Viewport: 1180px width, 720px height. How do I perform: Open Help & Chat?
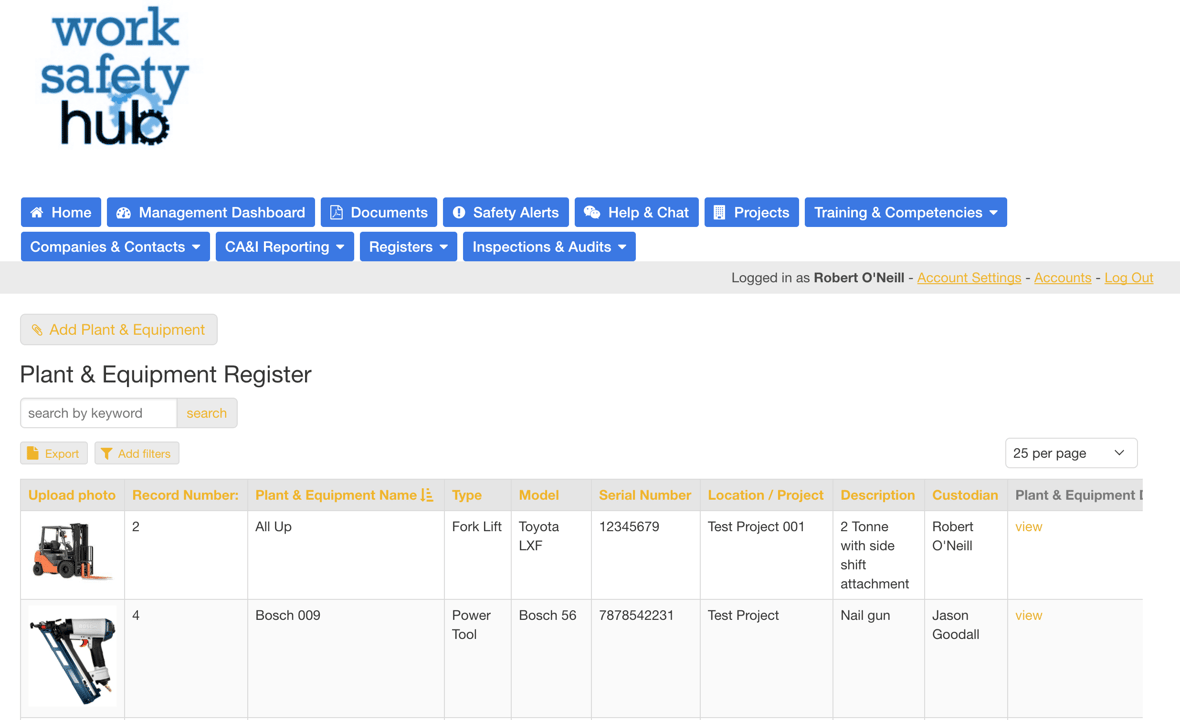click(x=636, y=212)
